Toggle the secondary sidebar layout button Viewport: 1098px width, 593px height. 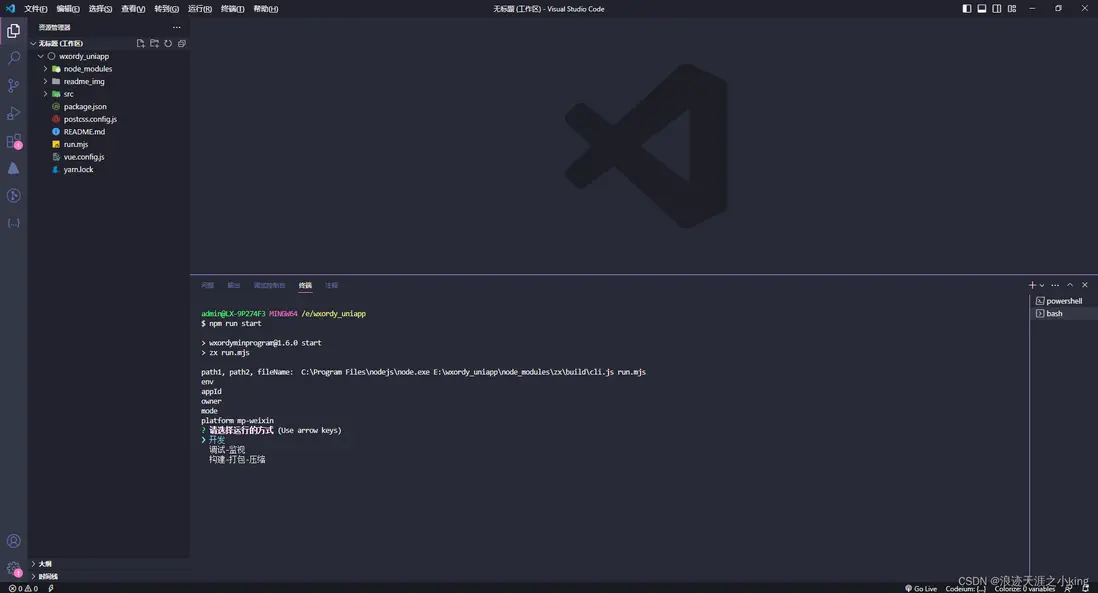click(997, 9)
